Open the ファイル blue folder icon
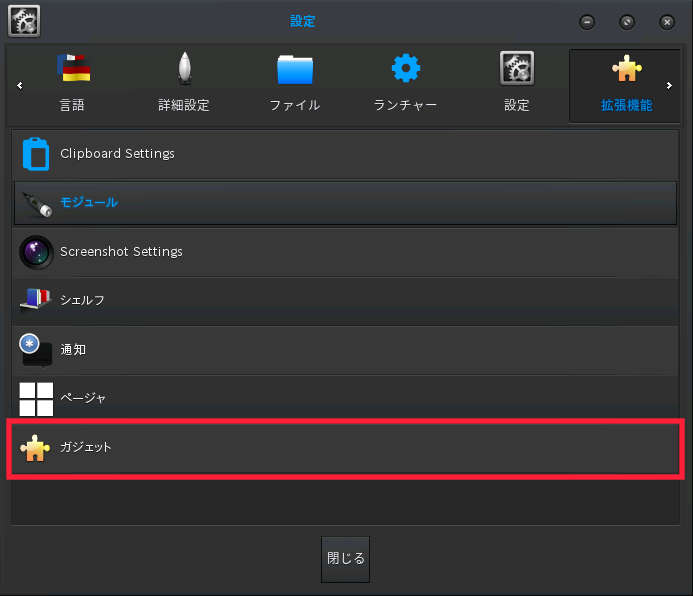693x596 pixels. pos(295,69)
